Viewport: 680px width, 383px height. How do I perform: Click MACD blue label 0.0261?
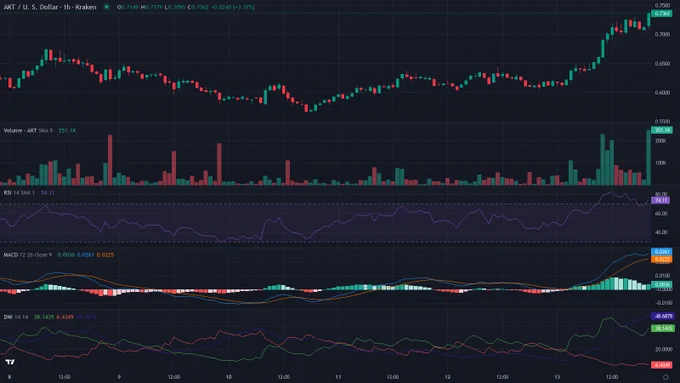click(662, 252)
